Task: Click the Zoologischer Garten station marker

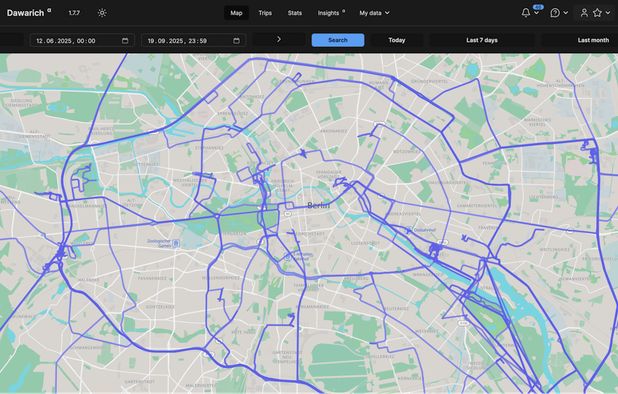Action: pyautogui.click(x=176, y=244)
